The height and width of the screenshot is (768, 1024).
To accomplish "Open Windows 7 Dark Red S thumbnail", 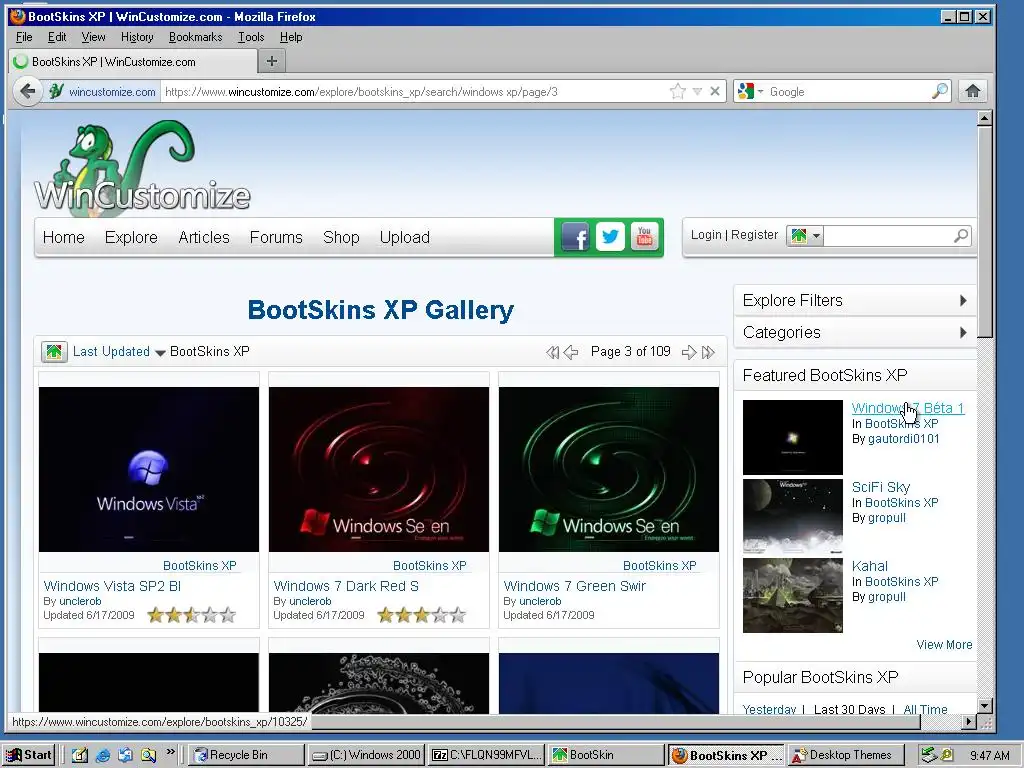I will (379, 470).
